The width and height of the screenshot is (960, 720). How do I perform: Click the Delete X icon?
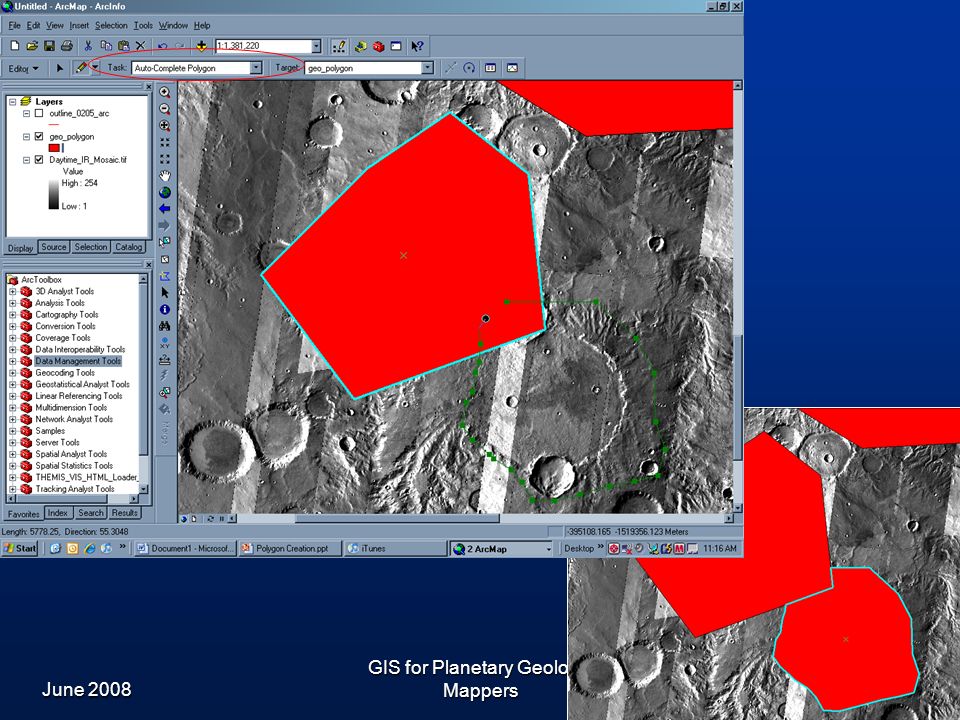140,46
